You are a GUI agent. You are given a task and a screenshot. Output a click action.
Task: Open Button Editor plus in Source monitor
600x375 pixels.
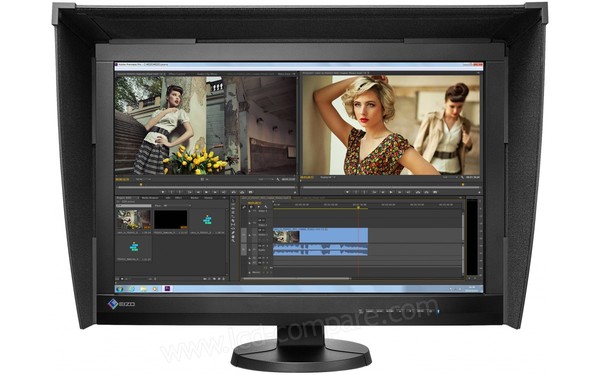(295, 192)
